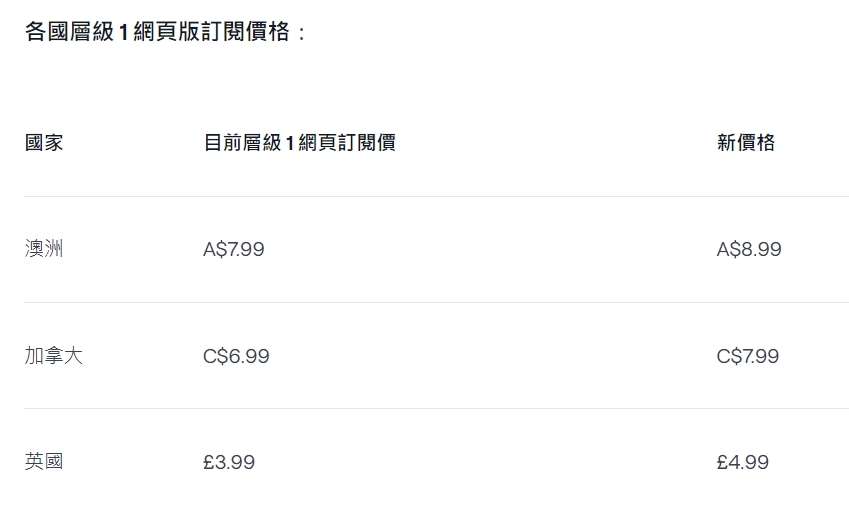Click the 新價格 column header
The image size is (849, 507).
(746, 143)
